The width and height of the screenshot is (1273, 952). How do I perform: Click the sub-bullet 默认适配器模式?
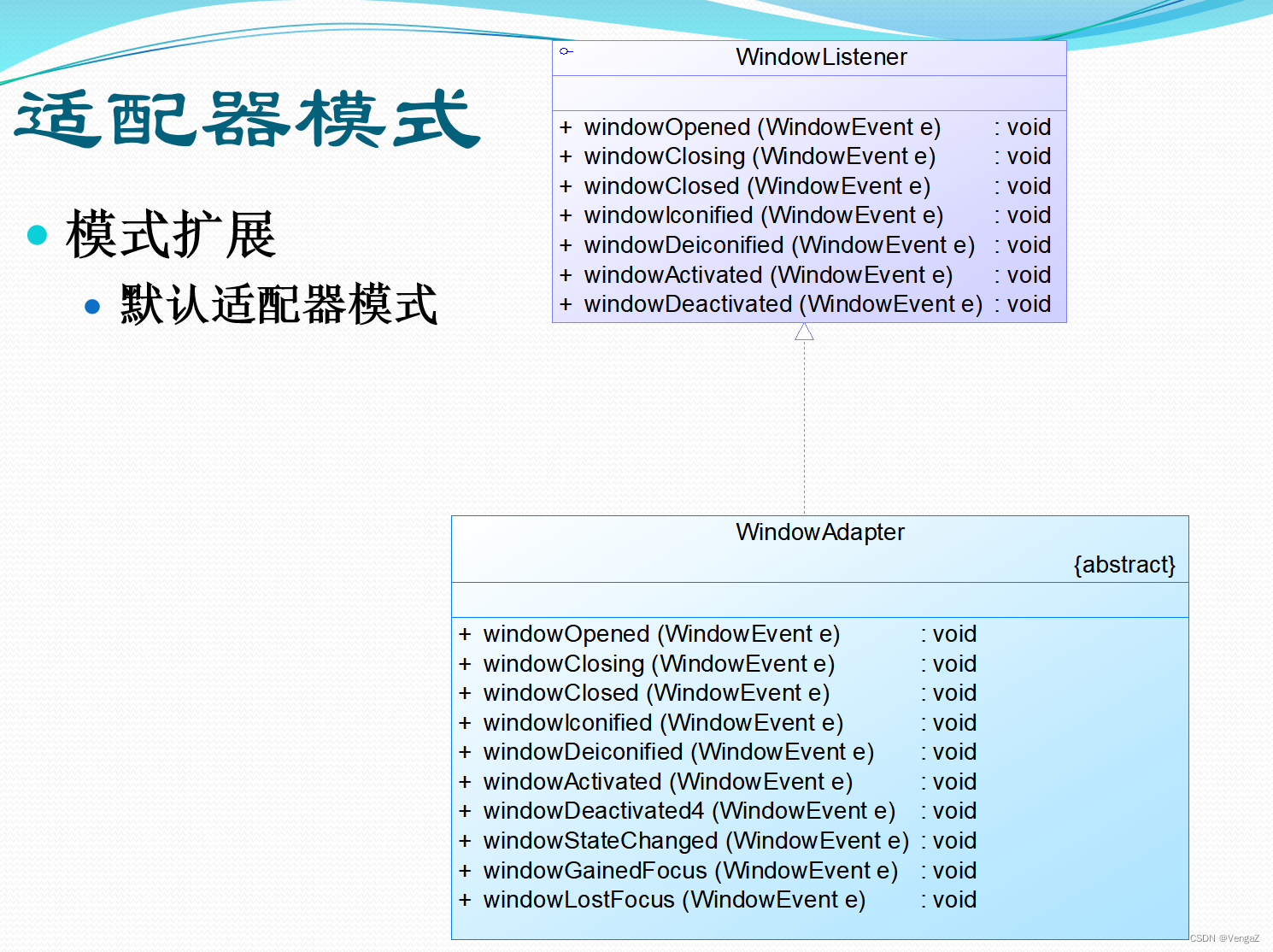(279, 304)
